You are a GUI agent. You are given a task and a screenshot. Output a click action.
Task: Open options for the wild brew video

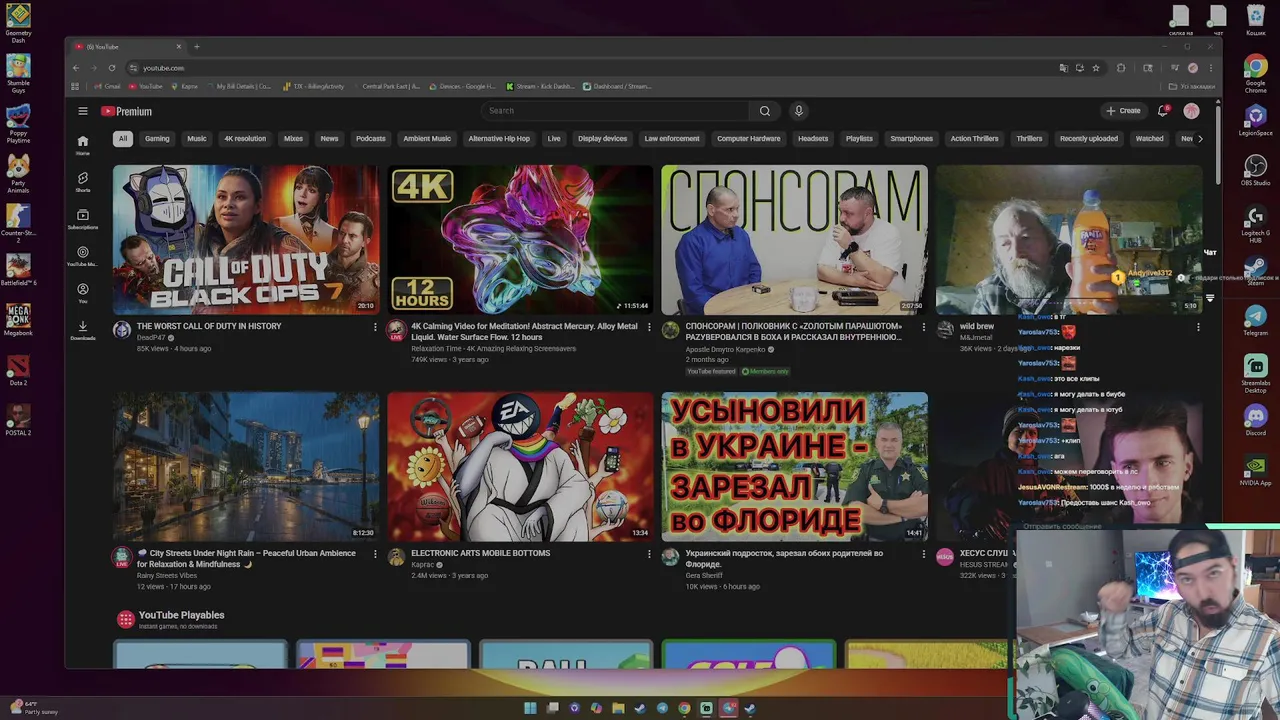[x=1198, y=327]
